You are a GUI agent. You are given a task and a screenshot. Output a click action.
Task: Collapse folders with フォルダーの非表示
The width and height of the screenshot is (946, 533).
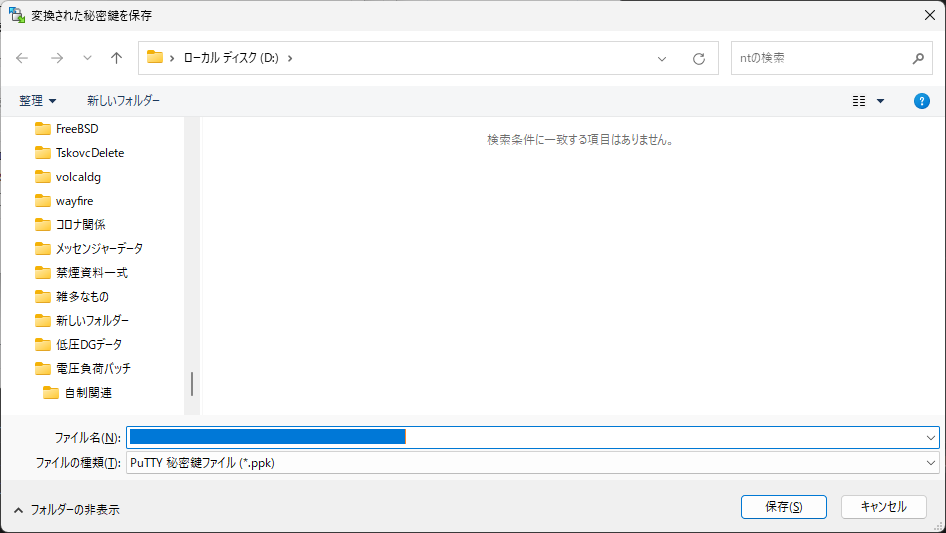point(66,510)
